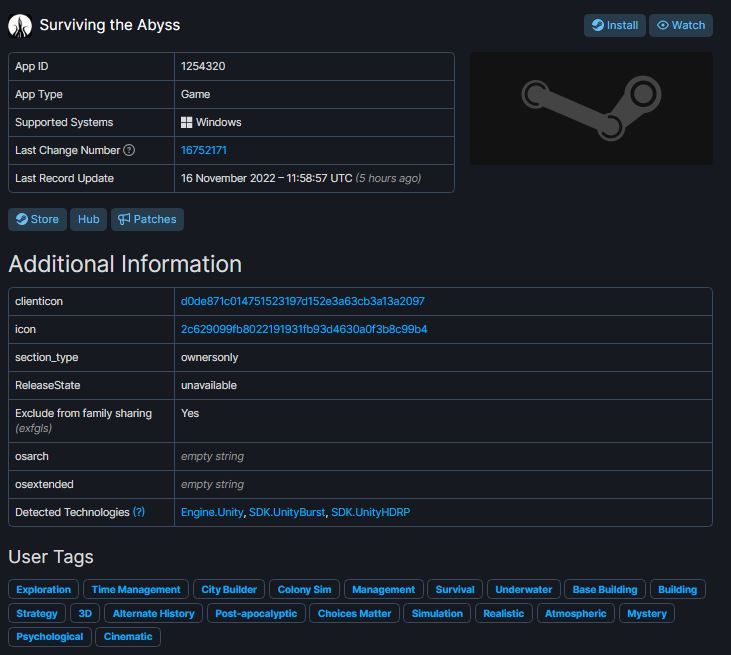Click the help icon beside Last Change Number

(x=129, y=150)
